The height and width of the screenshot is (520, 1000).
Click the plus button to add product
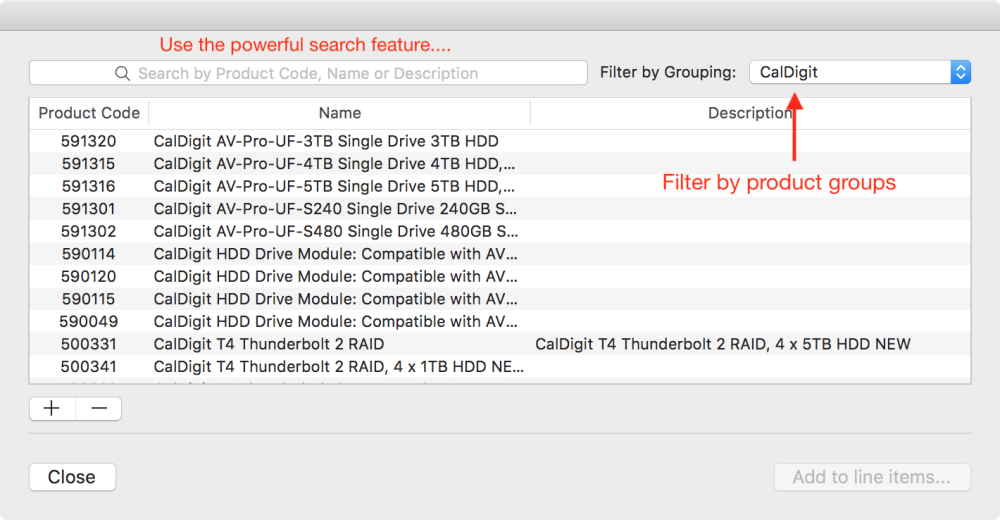(x=52, y=409)
